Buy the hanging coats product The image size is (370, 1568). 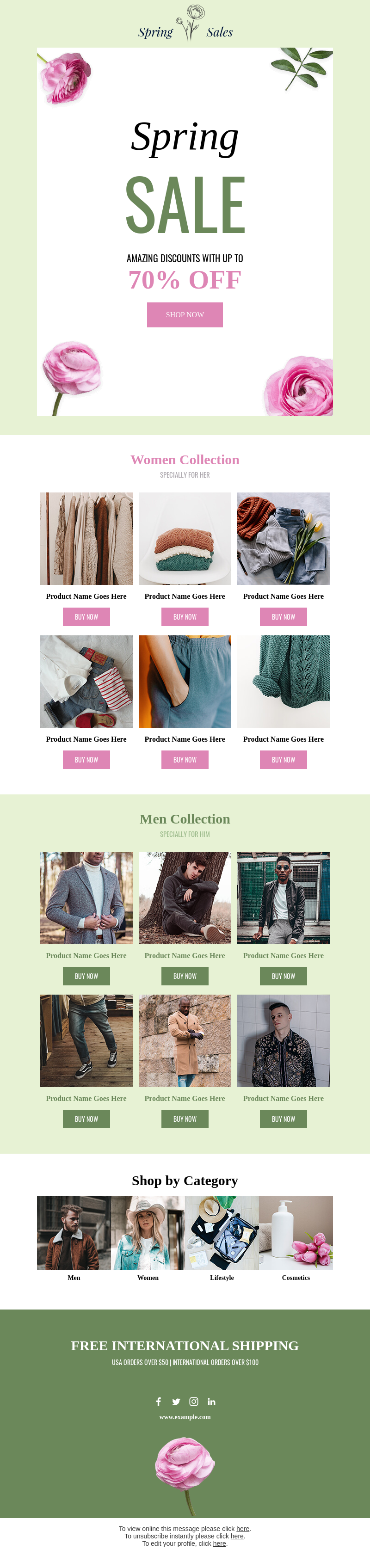click(86, 616)
